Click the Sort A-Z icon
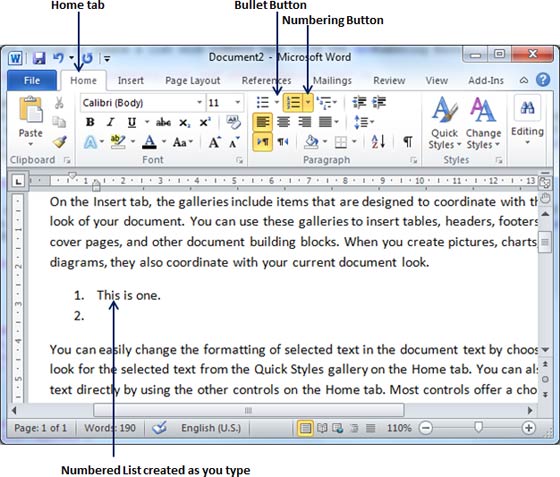Viewport: 560px width, 477px height. [x=378, y=142]
